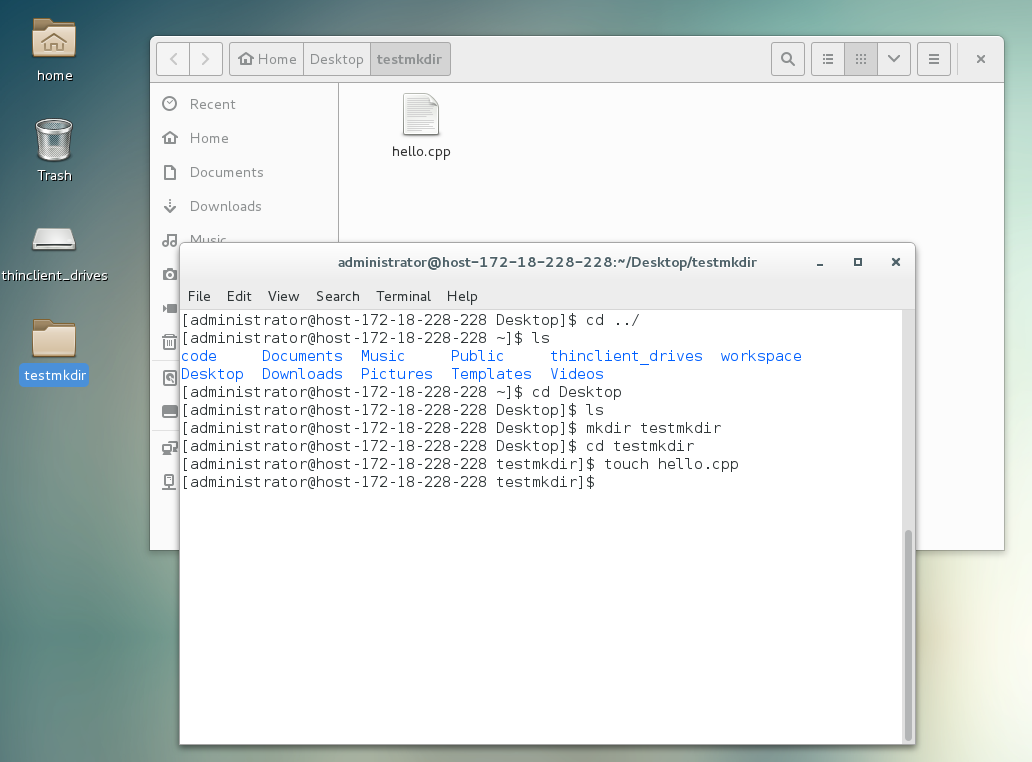
Task: Switch to list view in Files
Action: (x=828, y=59)
